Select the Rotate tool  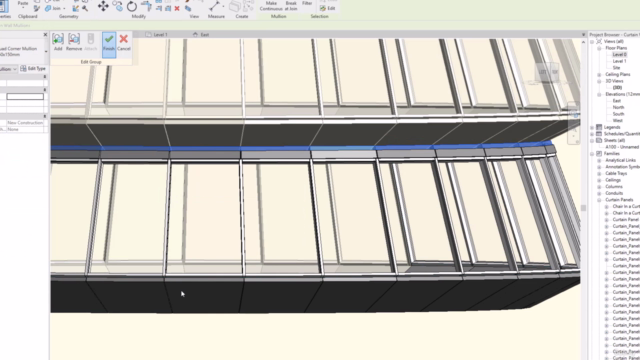[x=131, y=6]
